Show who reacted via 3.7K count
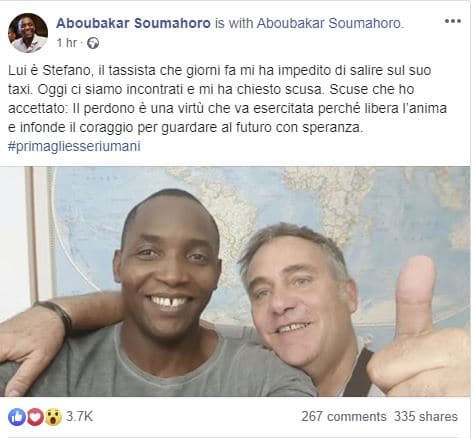Viewport: 474px width, 439px height. pos(79,417)
